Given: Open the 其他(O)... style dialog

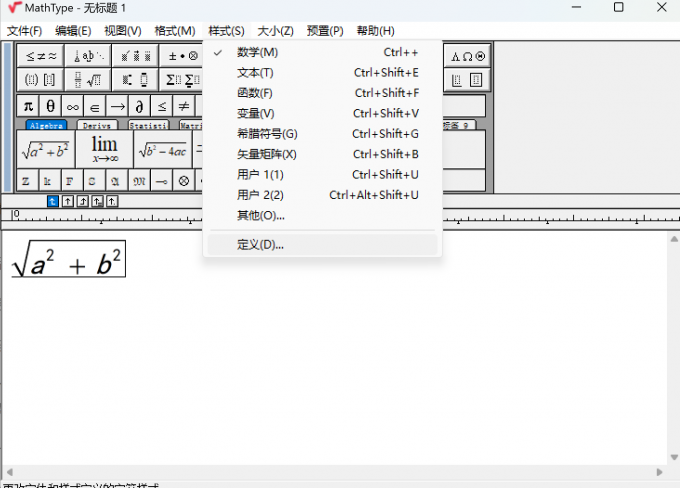Looking at the screenshot, I should pos(322,216).
